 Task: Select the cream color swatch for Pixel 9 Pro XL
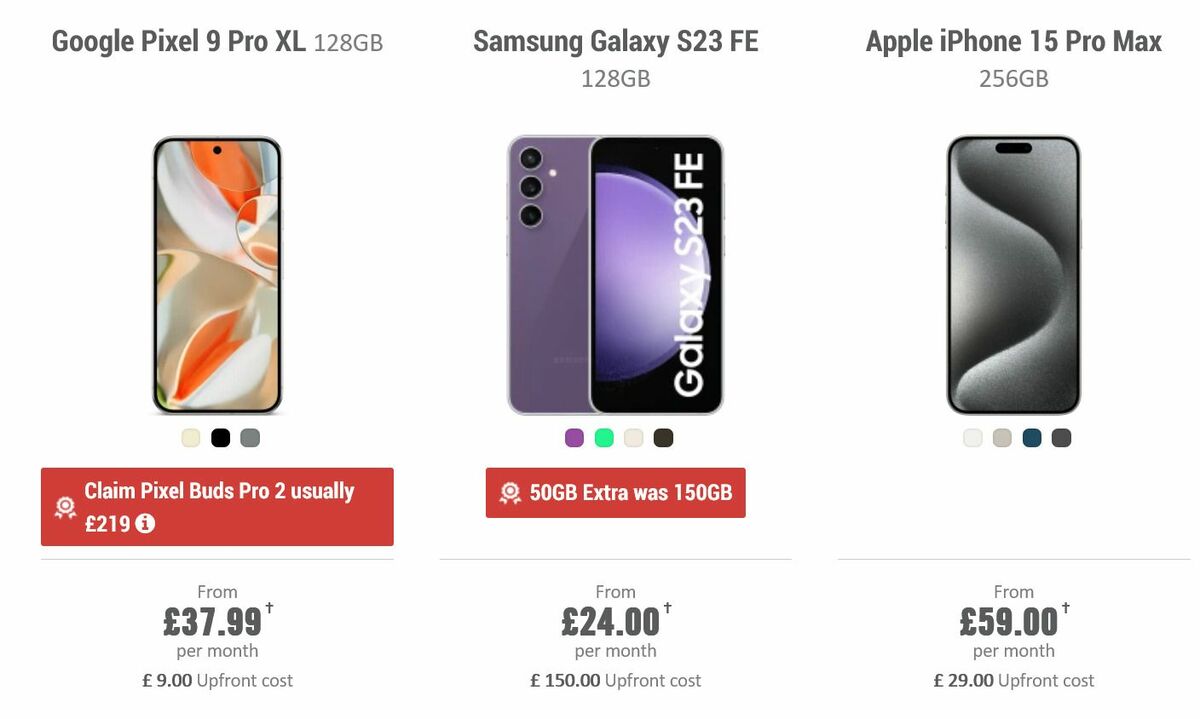189,437
